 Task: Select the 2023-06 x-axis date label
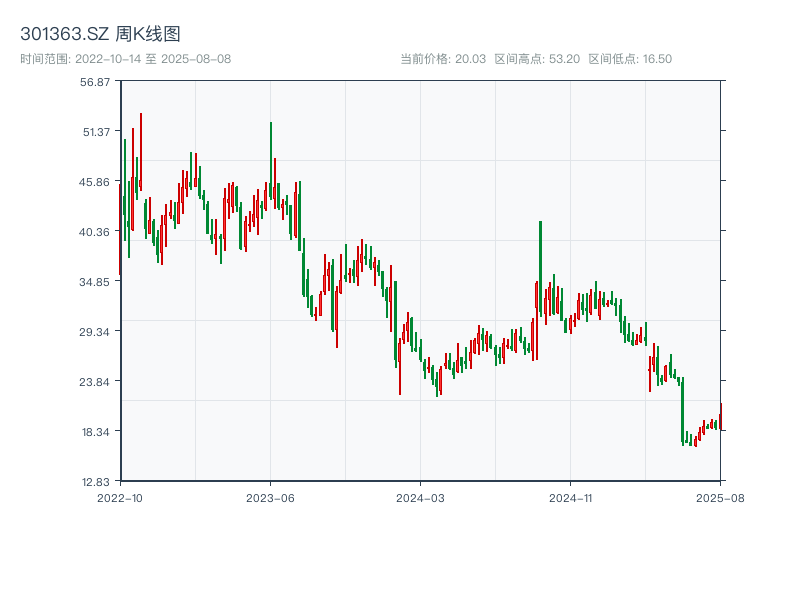coord(270,496)
